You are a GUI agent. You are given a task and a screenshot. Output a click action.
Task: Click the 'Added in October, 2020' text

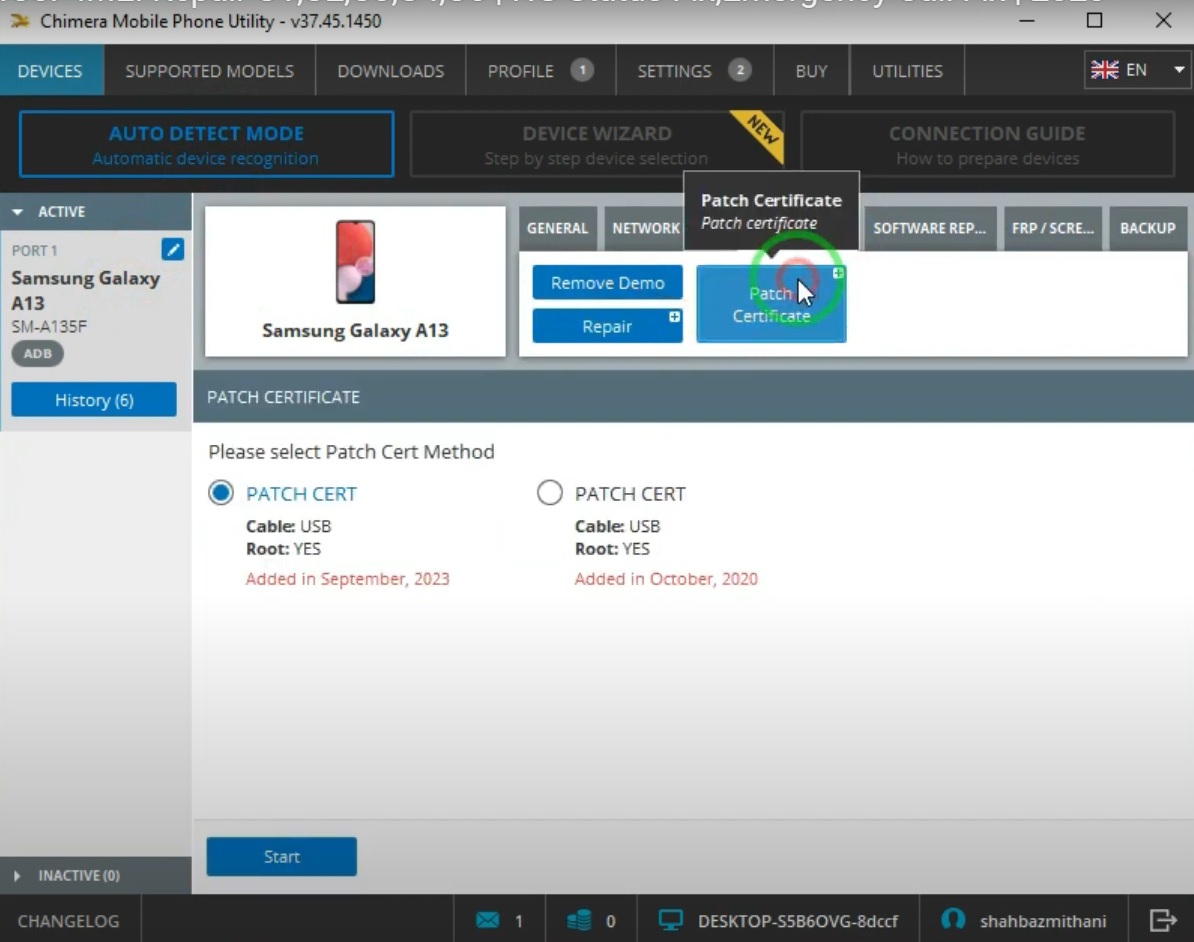point(666,579)
